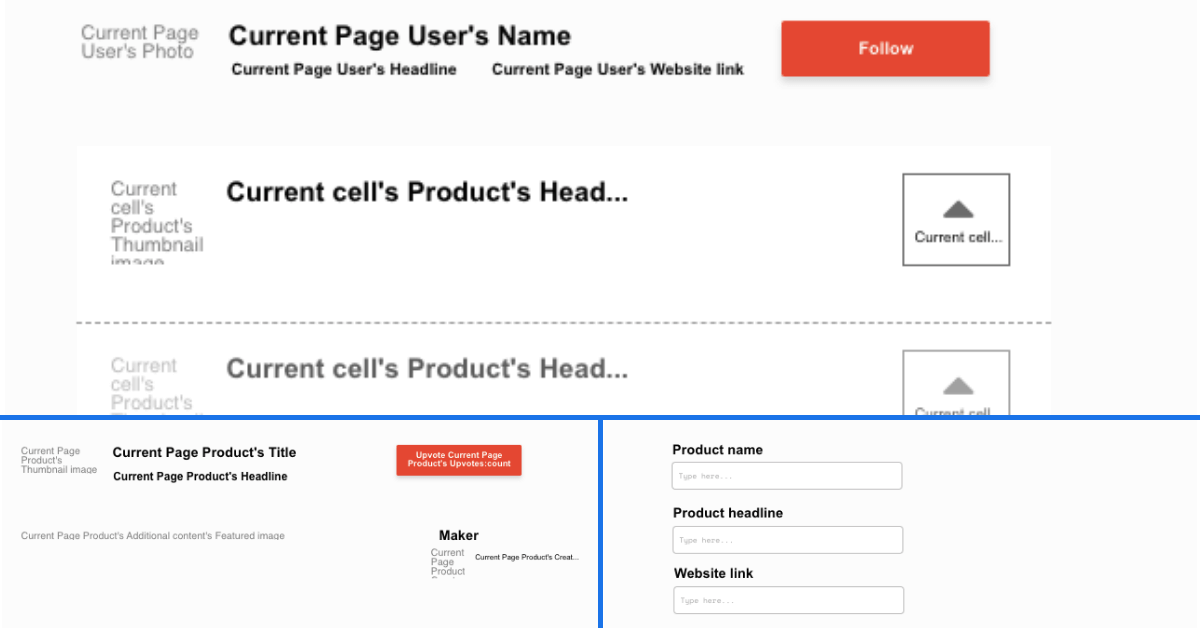Image resolution: width=1200 pixels, height=628 pixels.
Task: Select the Current Page User's Name heading
Action: click(x=399, y=35)
